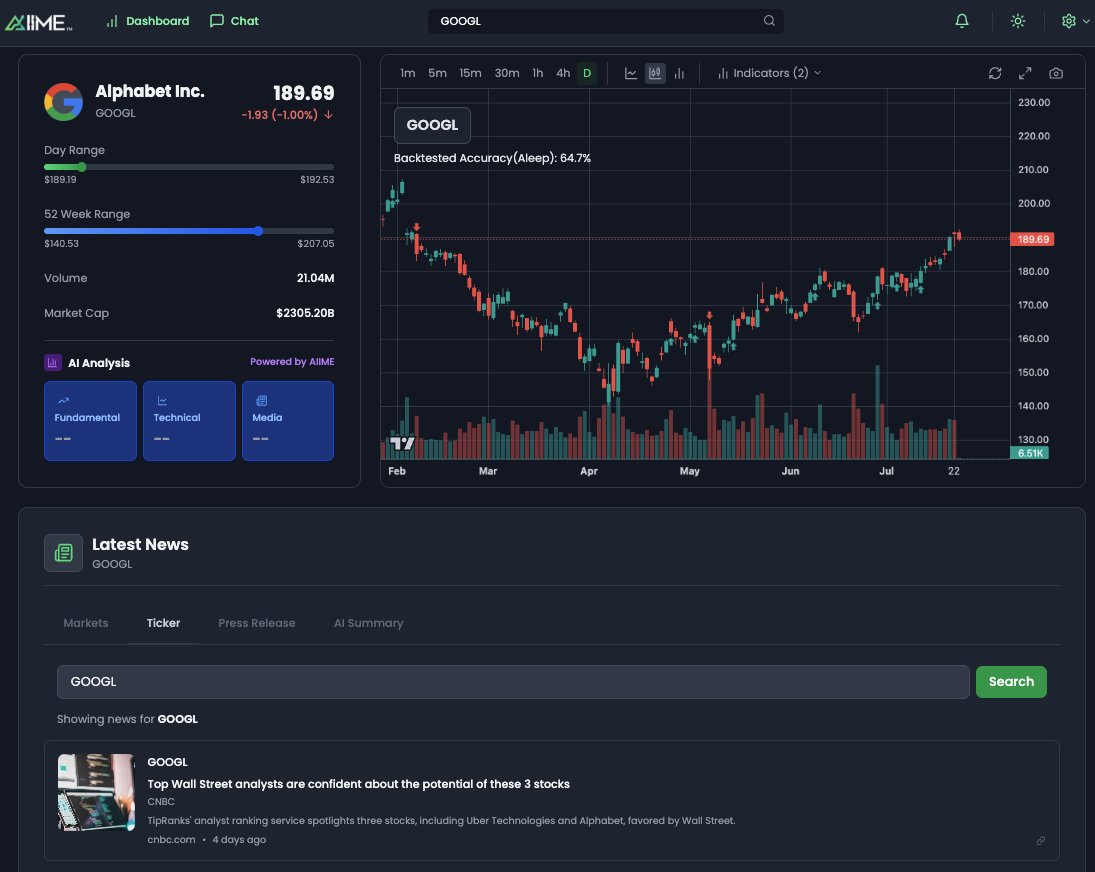Image resolution: width=1095 pixels, height=872 pixels.
Task: Click the 6.51K volume label on axis
Action: (x=1029, y=453)
